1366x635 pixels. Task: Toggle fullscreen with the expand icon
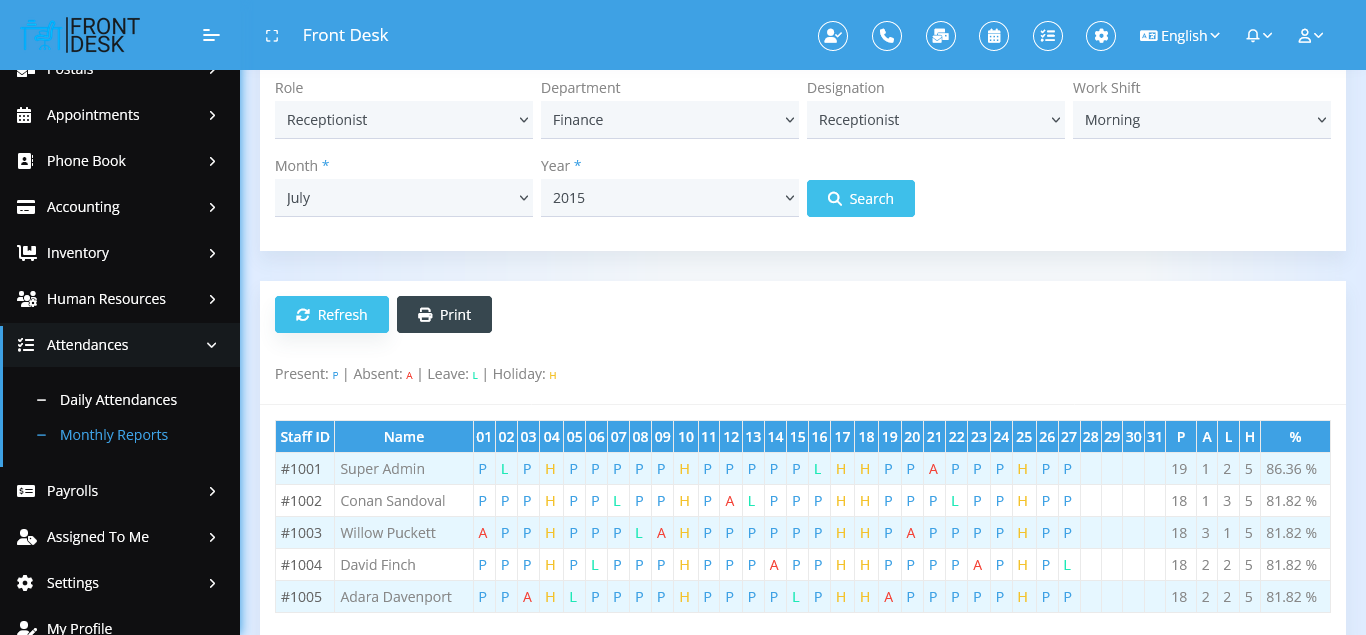click(271, 36)
